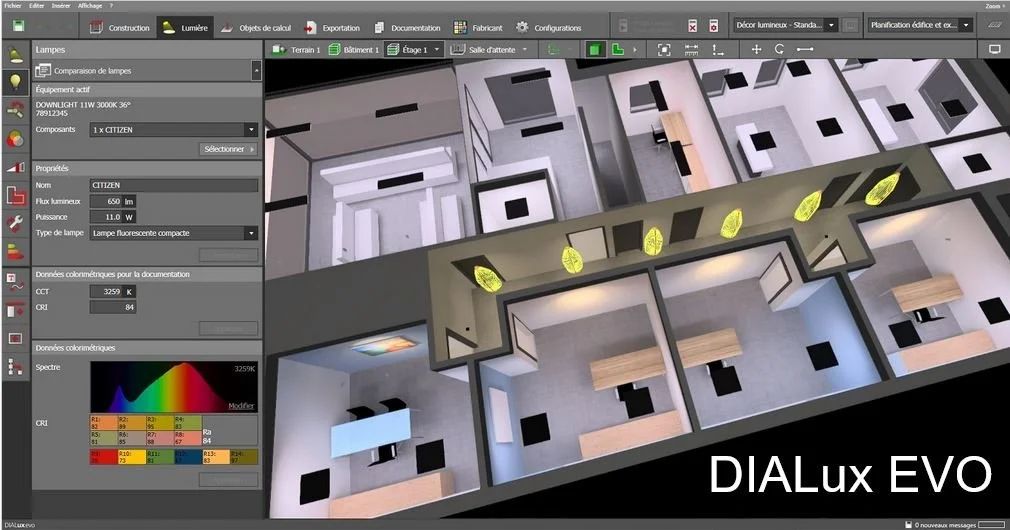Open the light scenes tool in left sidebar
The image size is (1010, 530).
pos(15,167)
